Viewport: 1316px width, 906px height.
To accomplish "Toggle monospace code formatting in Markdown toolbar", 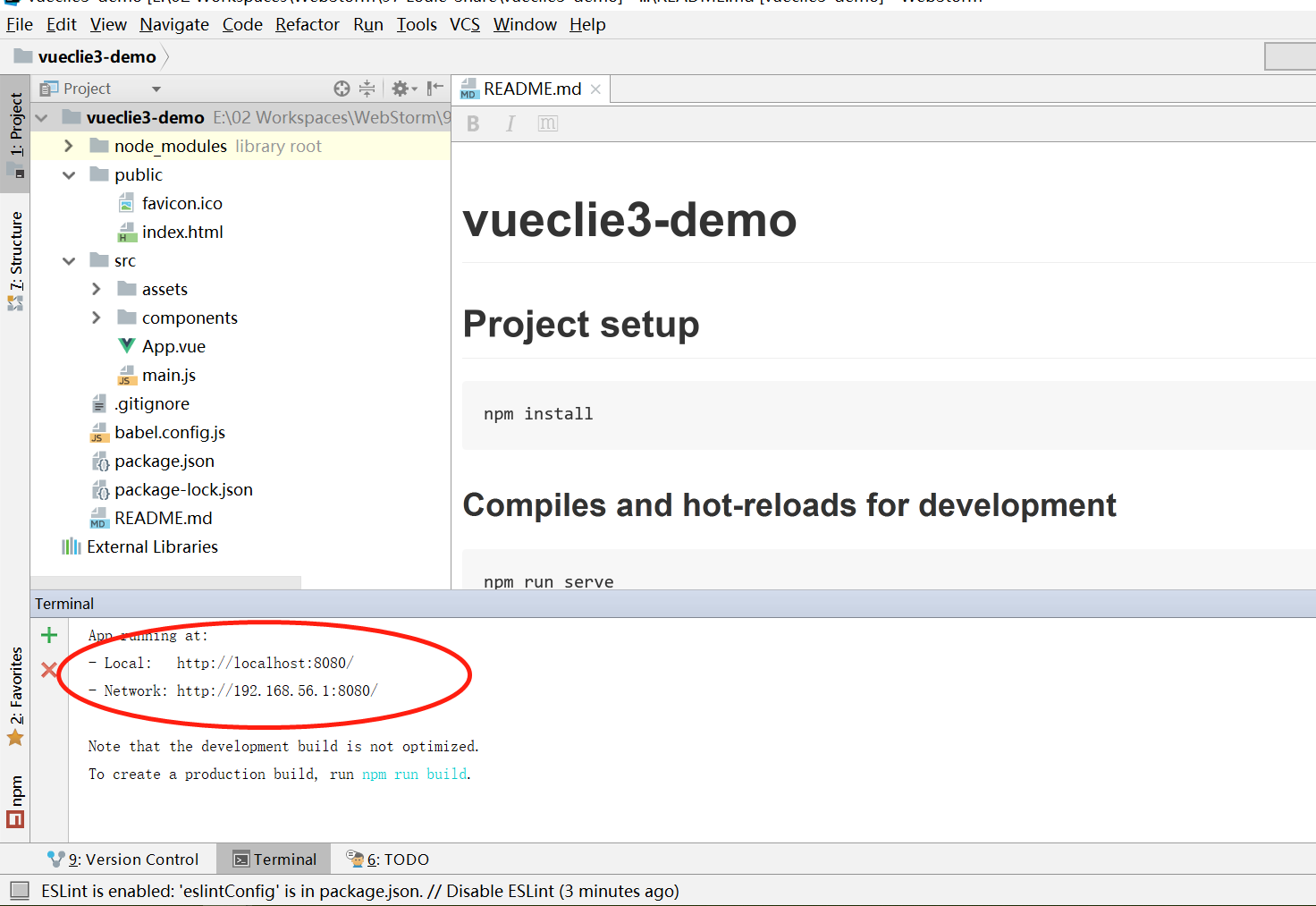I will click(x=548, y=123).
